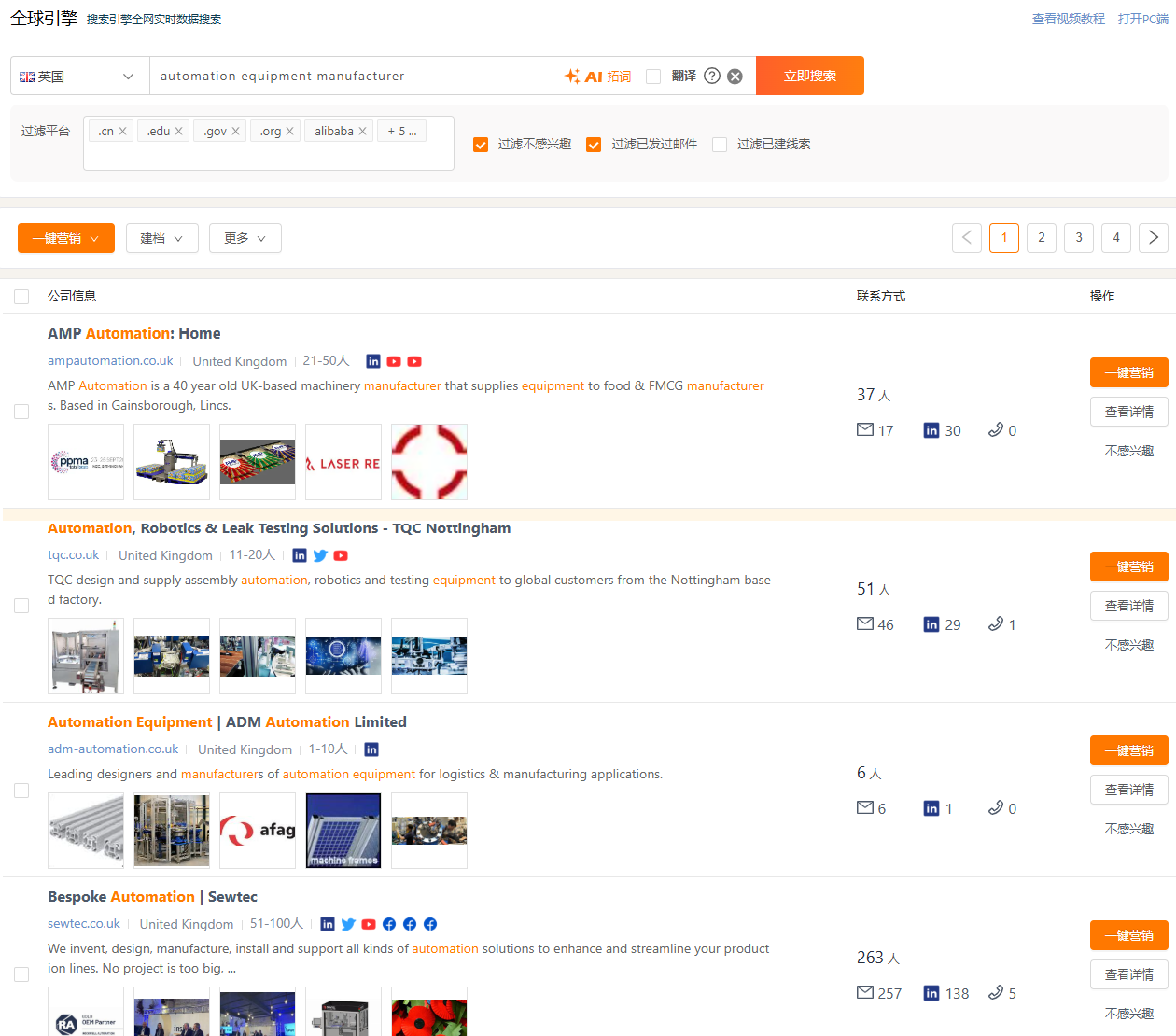This screenshot has height=1036, width=1176.
Task: Open the afag logo thumbnail
Action: (258, 831)
